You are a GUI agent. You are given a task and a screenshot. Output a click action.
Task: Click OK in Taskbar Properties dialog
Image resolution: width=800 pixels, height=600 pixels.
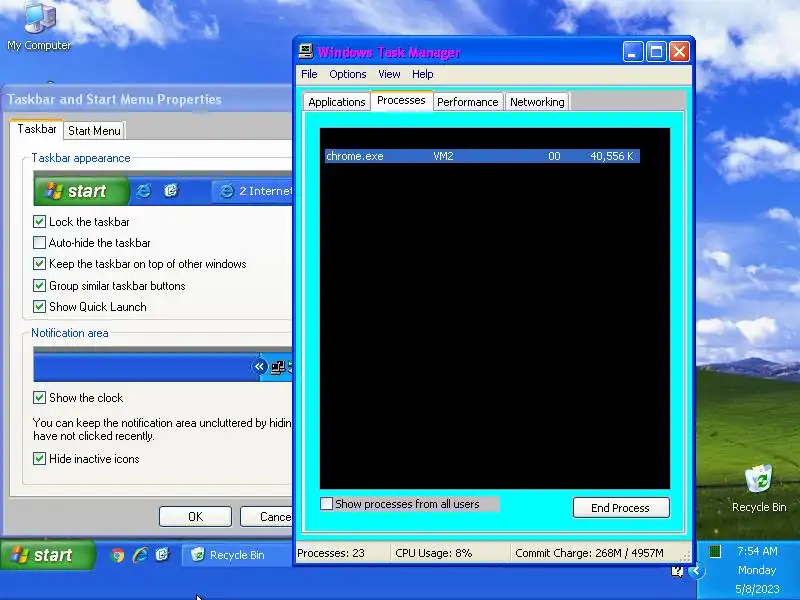[x=195, y=517]
